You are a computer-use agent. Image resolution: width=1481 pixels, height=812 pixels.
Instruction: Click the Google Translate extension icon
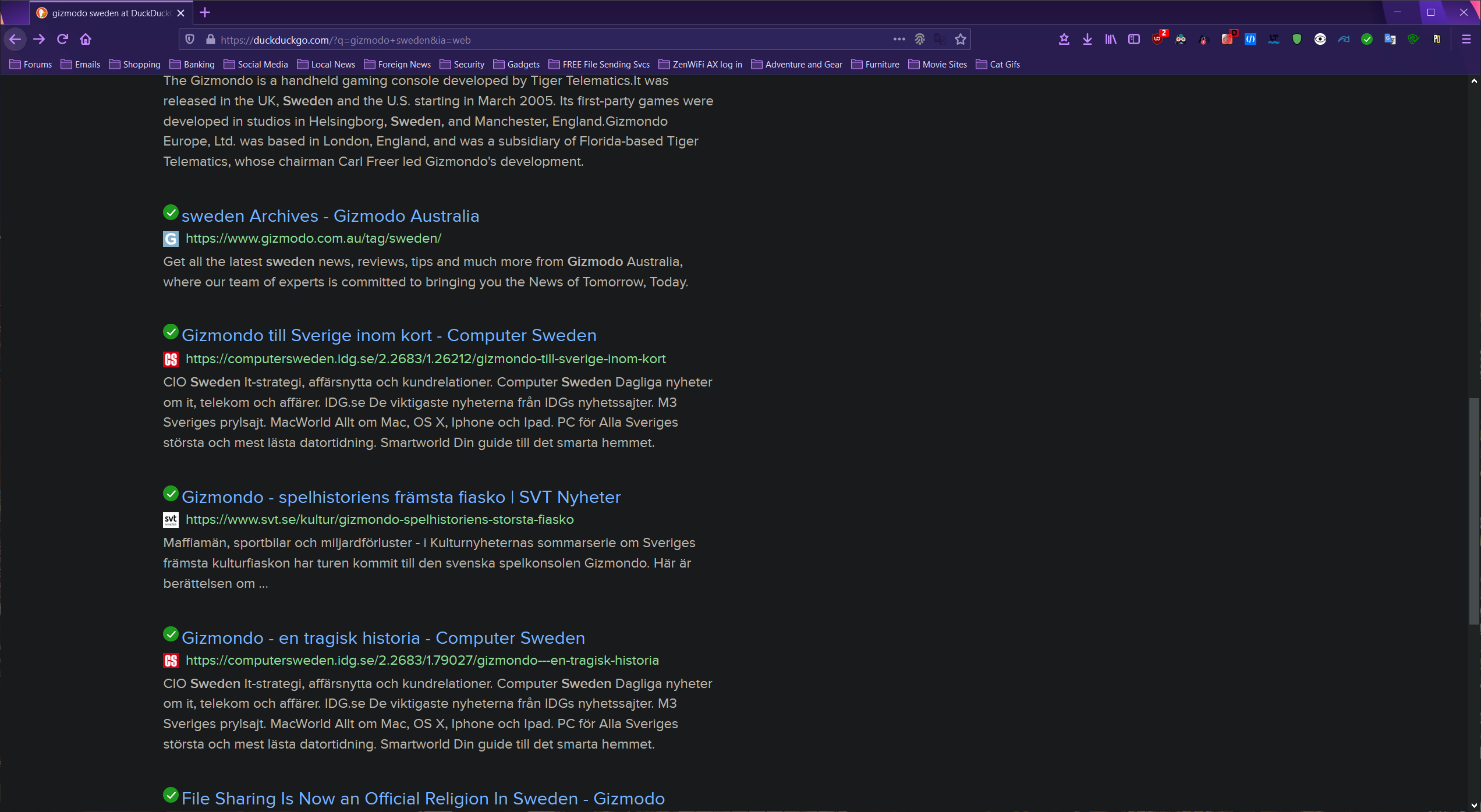pyautogui.click(x=1390, y=40)
